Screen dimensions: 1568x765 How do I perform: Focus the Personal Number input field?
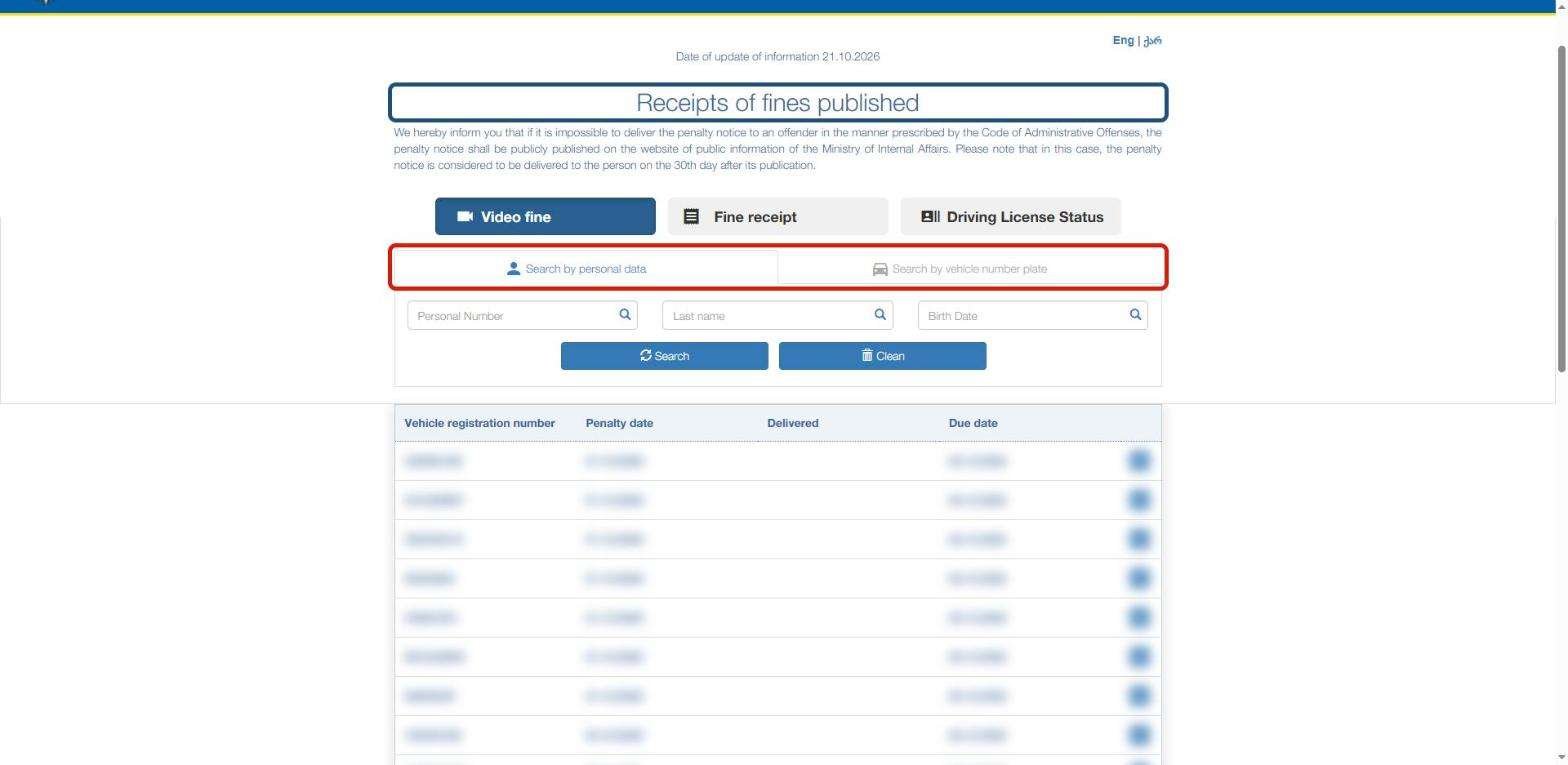[522, 315]
